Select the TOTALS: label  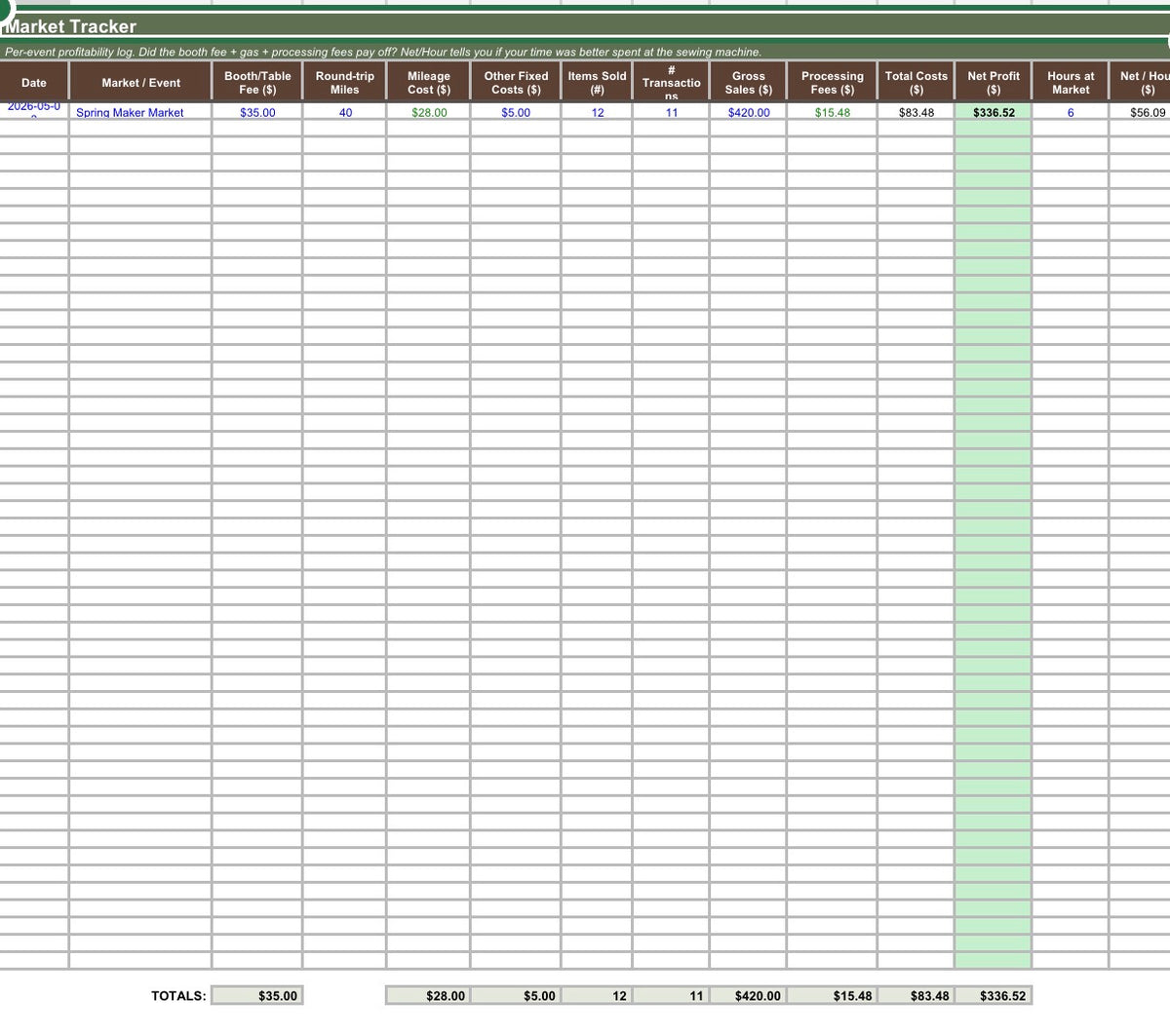click(178, 995)
